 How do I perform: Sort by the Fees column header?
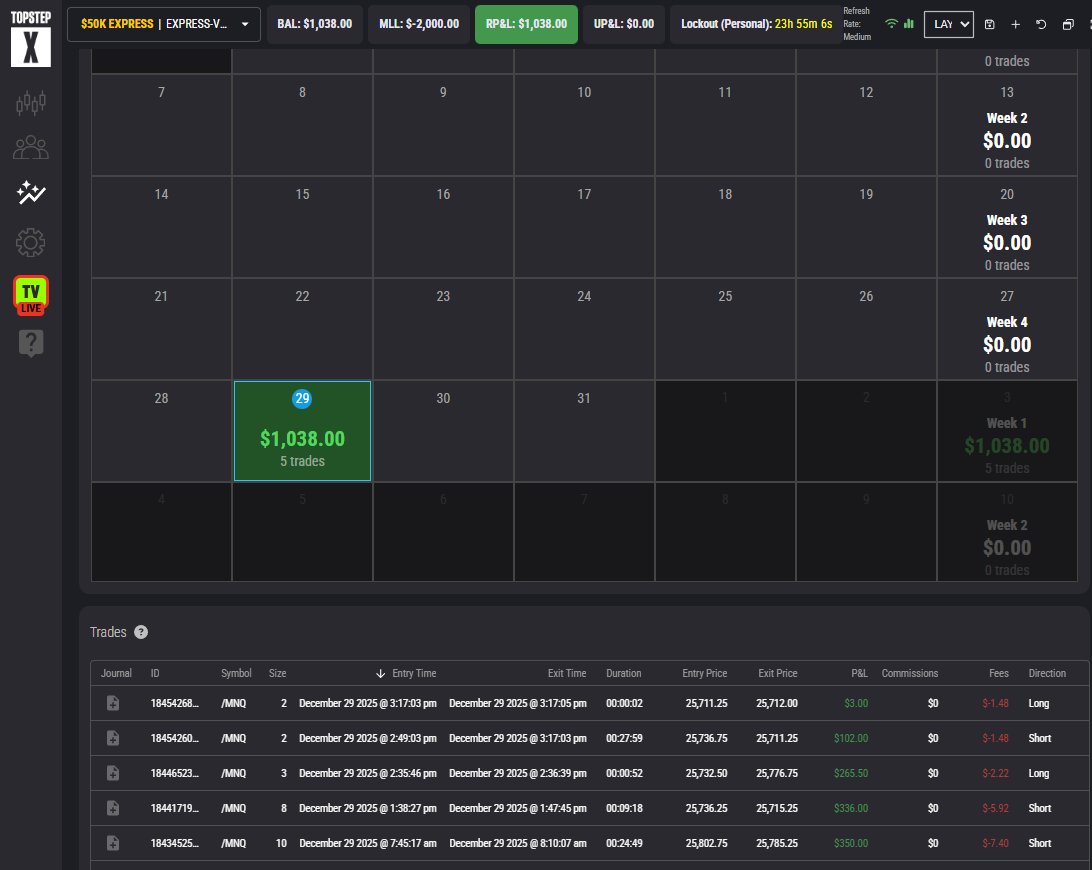click(999, 673)
